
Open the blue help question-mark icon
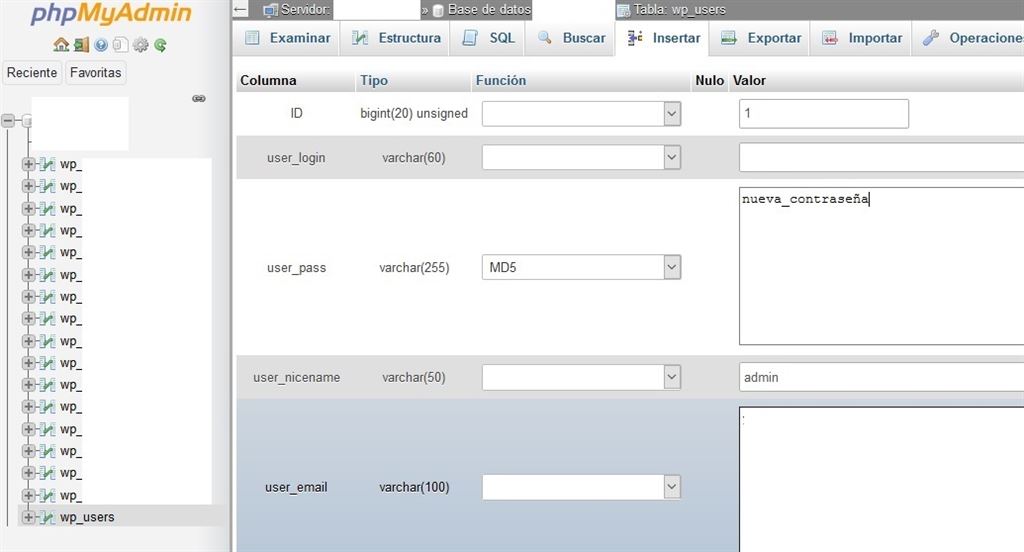(x=101, y=45)
